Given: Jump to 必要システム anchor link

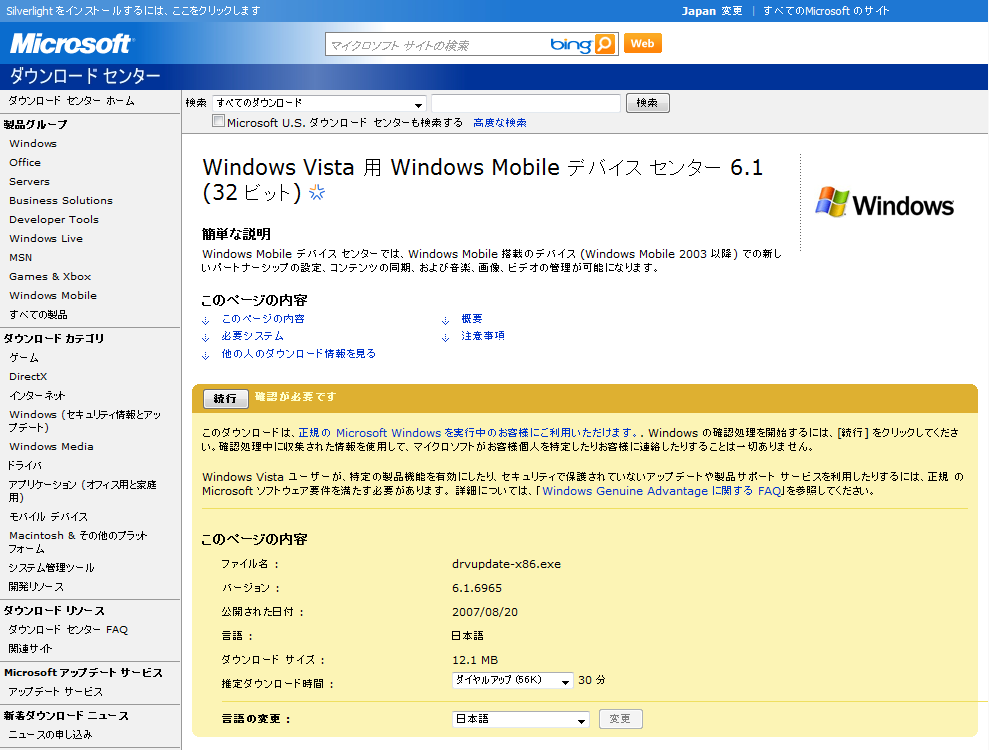Looking at the screenshot, I should point(252,336).
